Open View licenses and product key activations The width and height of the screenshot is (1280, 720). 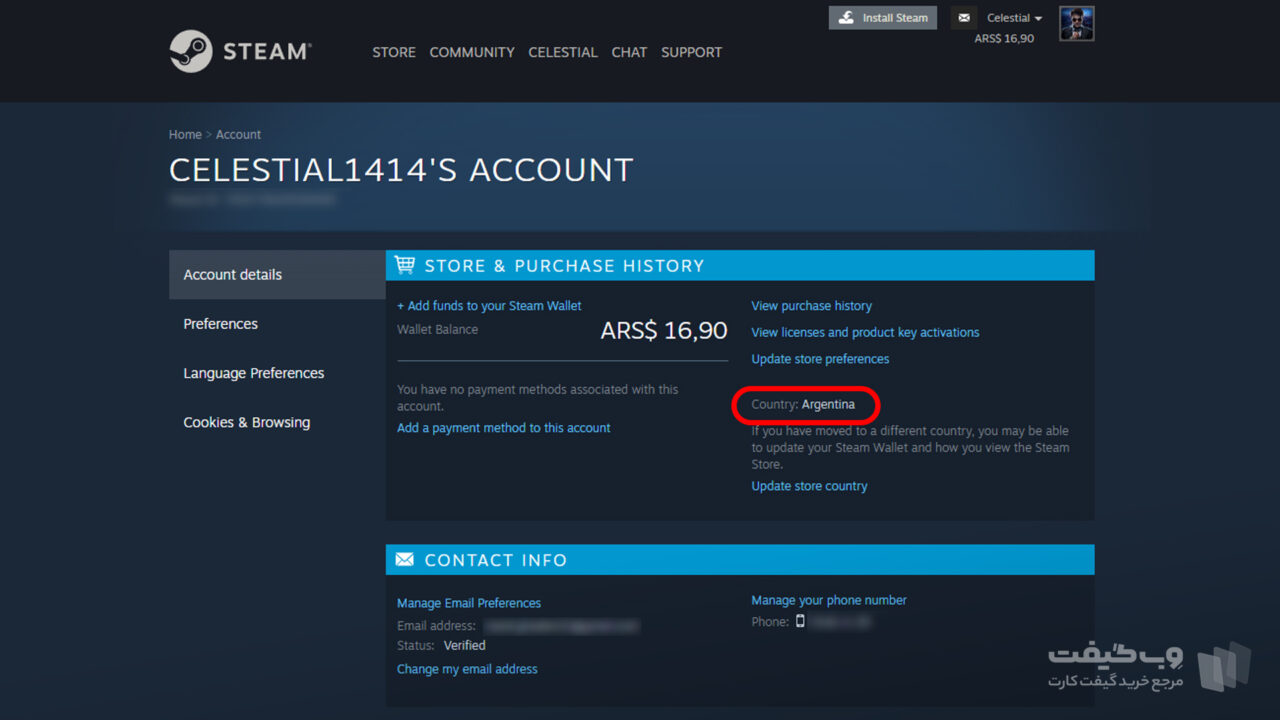865,332
